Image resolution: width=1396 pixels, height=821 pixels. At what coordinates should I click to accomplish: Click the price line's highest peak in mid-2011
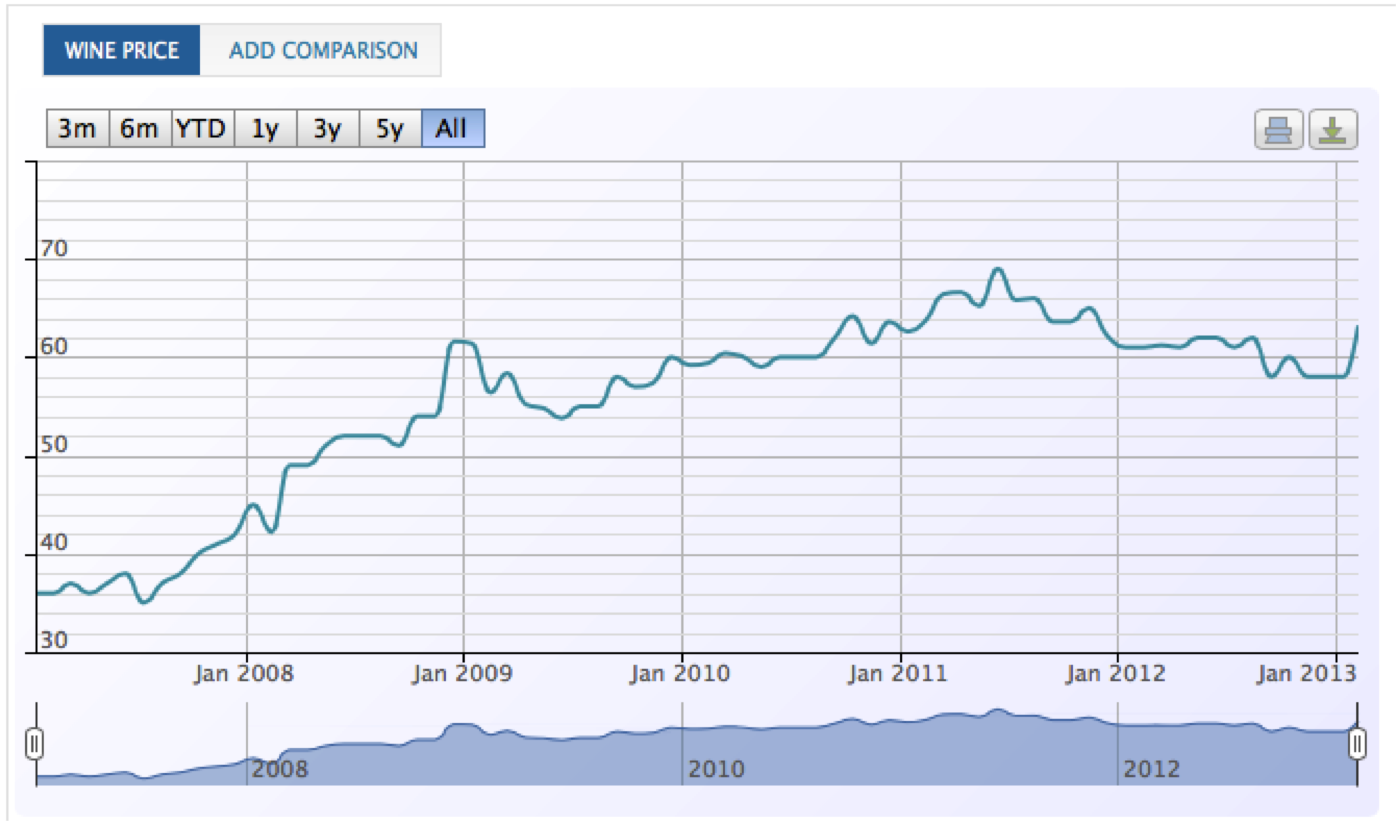996,269
